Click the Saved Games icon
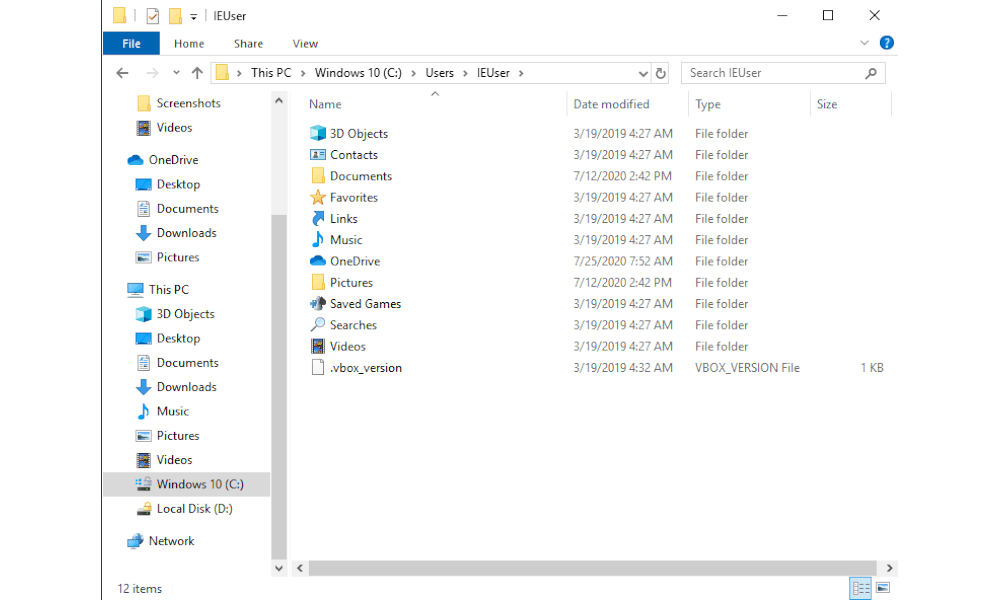The height and width of the screenshot is (600, 1000). tap(318, 304)
